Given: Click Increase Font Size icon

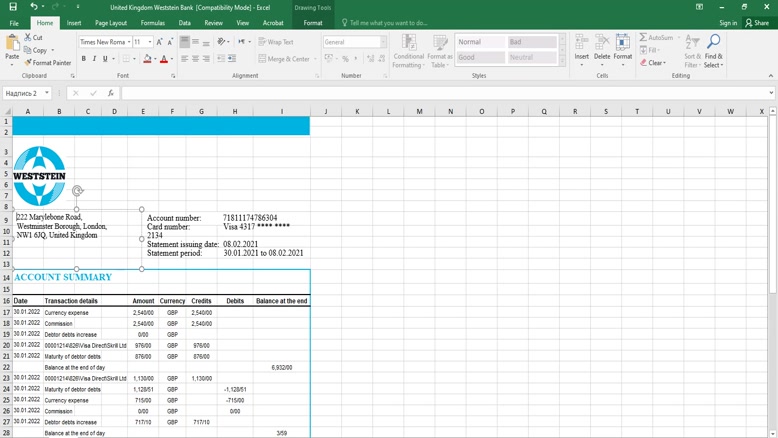Looking at the screenshot, I should [x=160, y=42].
